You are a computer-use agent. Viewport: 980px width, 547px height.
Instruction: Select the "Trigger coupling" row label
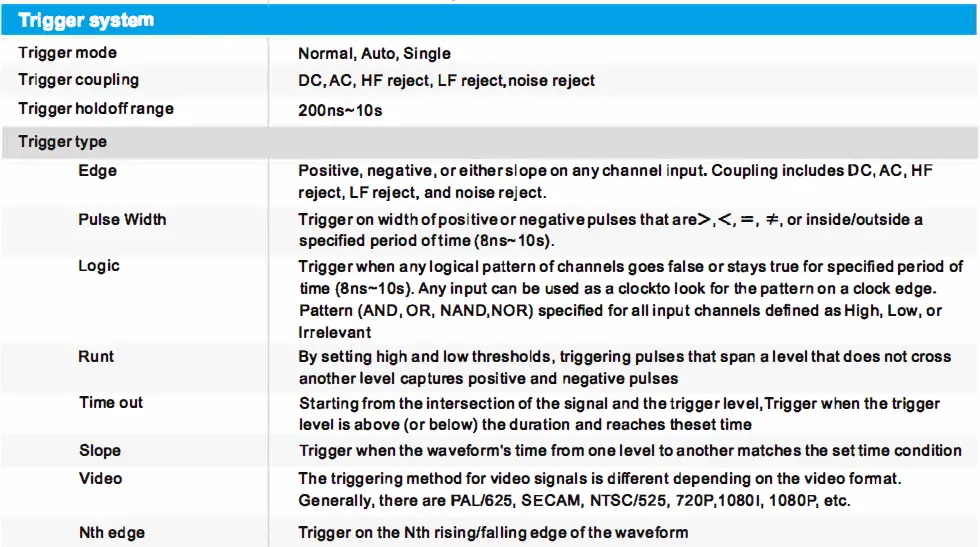79,80
